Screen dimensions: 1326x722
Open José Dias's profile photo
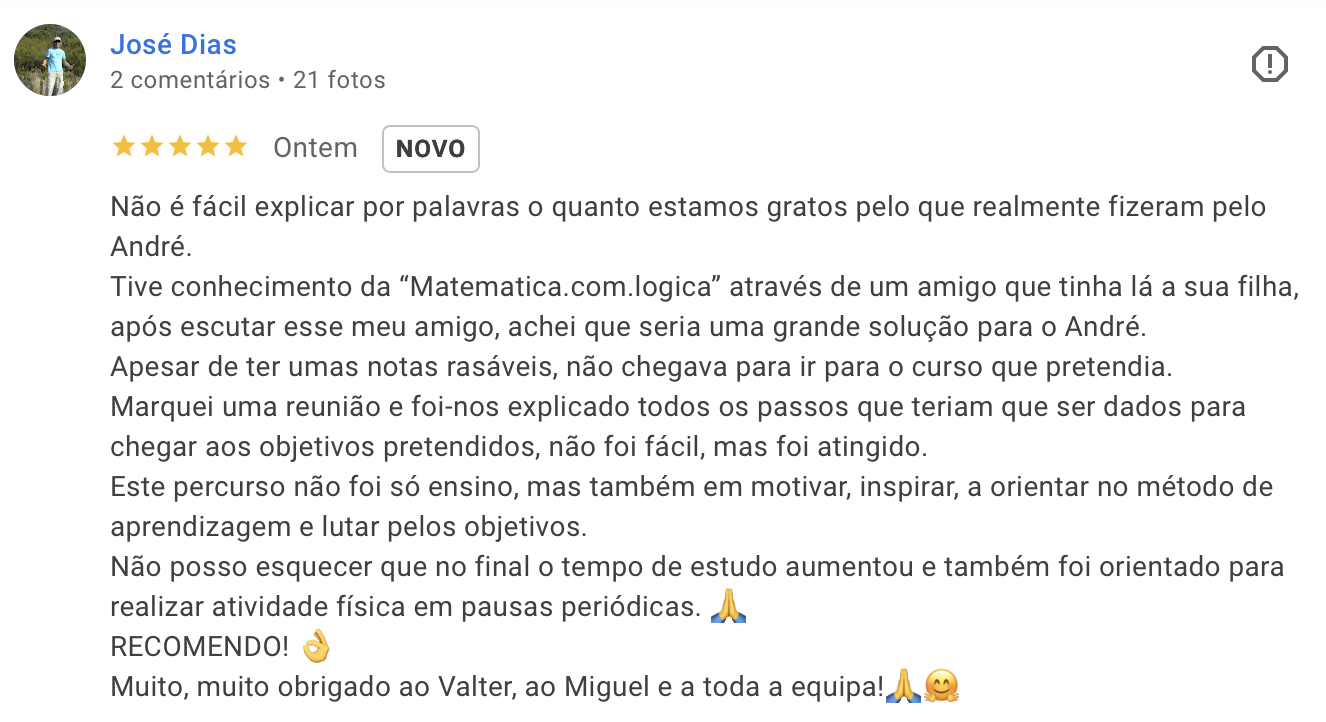[x=50, y=60]
